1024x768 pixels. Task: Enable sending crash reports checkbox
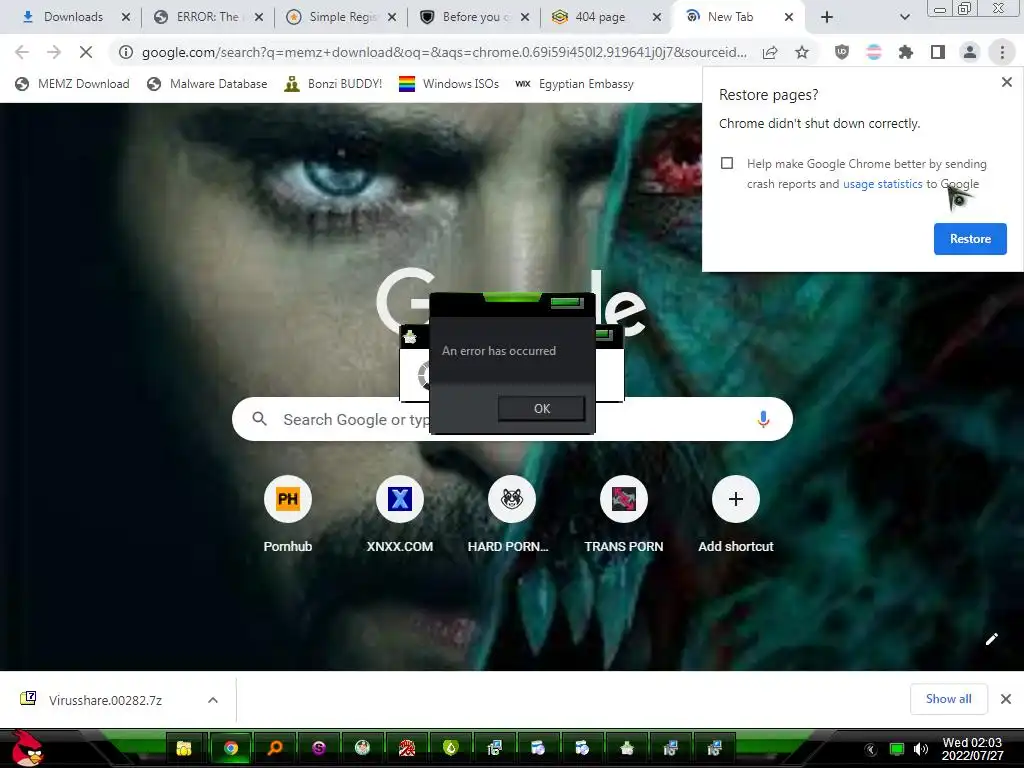tap(727, 163)
